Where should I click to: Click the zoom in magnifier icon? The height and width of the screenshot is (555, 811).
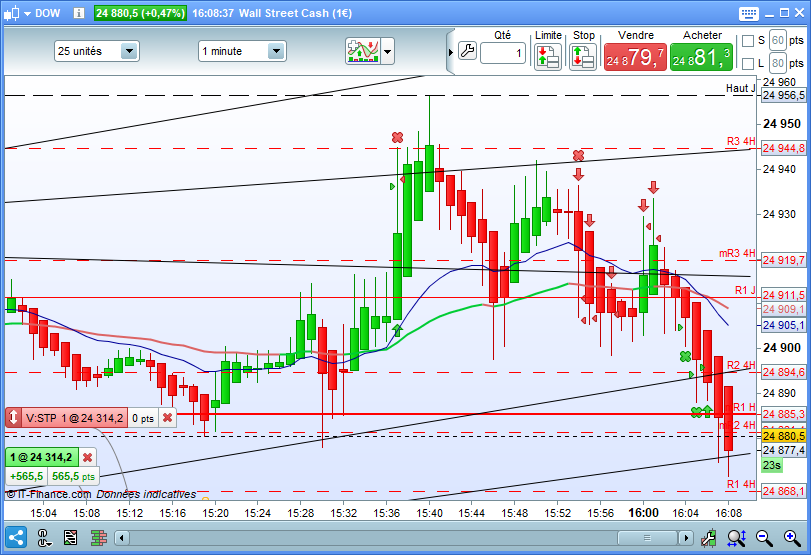[792, 538]
